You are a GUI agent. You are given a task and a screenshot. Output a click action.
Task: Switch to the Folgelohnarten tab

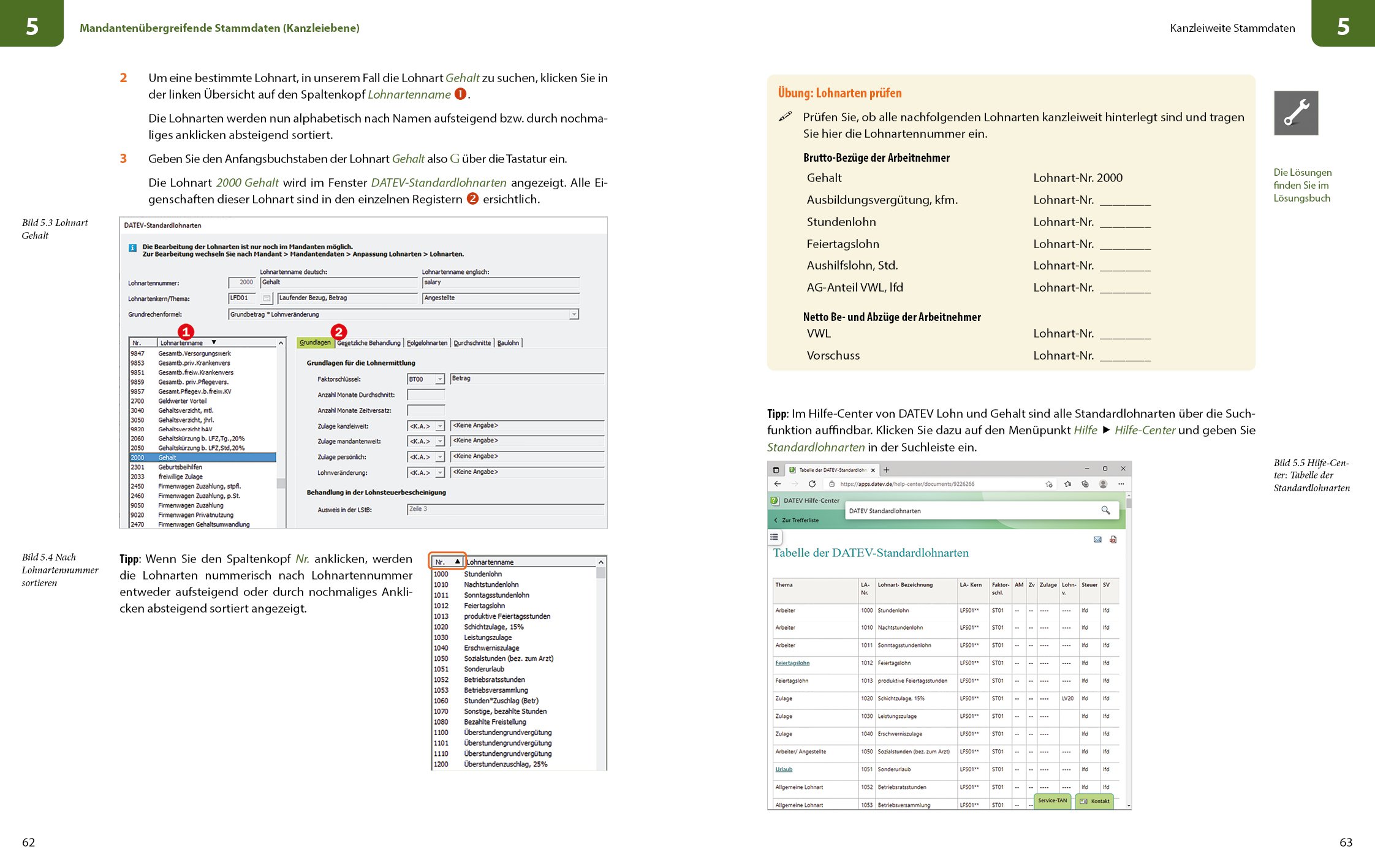(x=426, y=343)
